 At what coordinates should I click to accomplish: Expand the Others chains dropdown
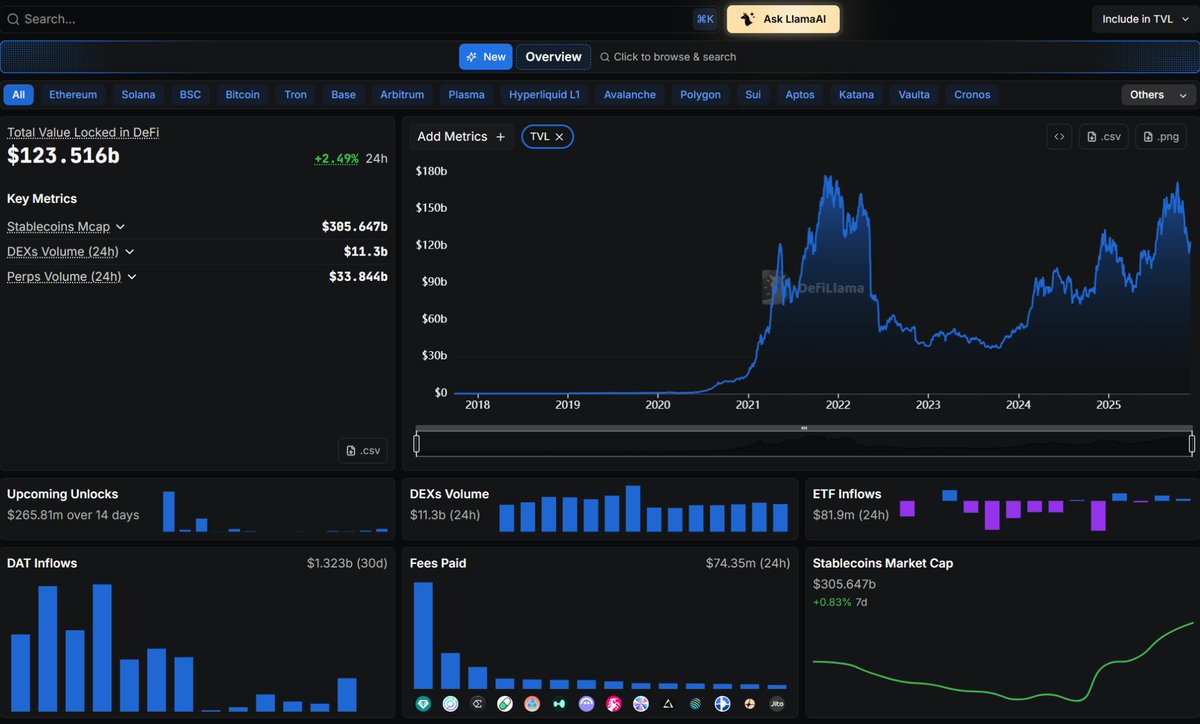[1159, 95]
